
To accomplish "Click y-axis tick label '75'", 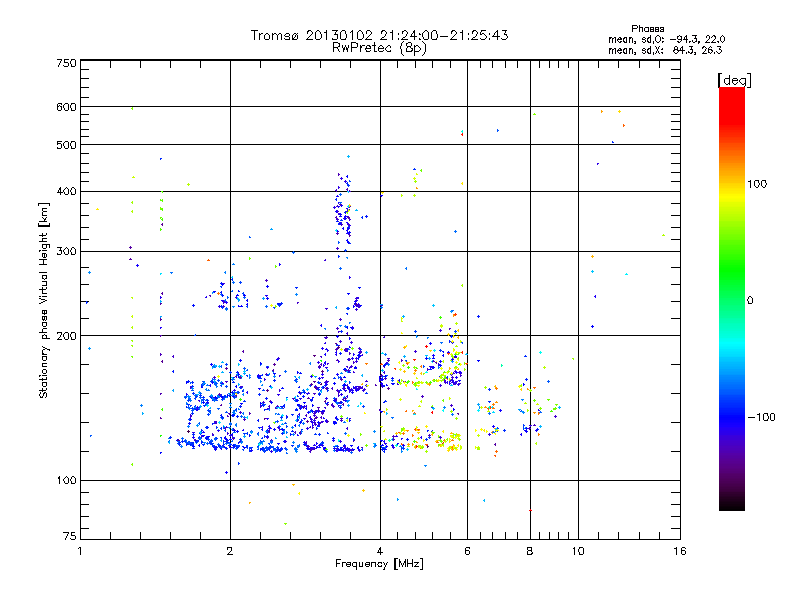I will point(70,536).
